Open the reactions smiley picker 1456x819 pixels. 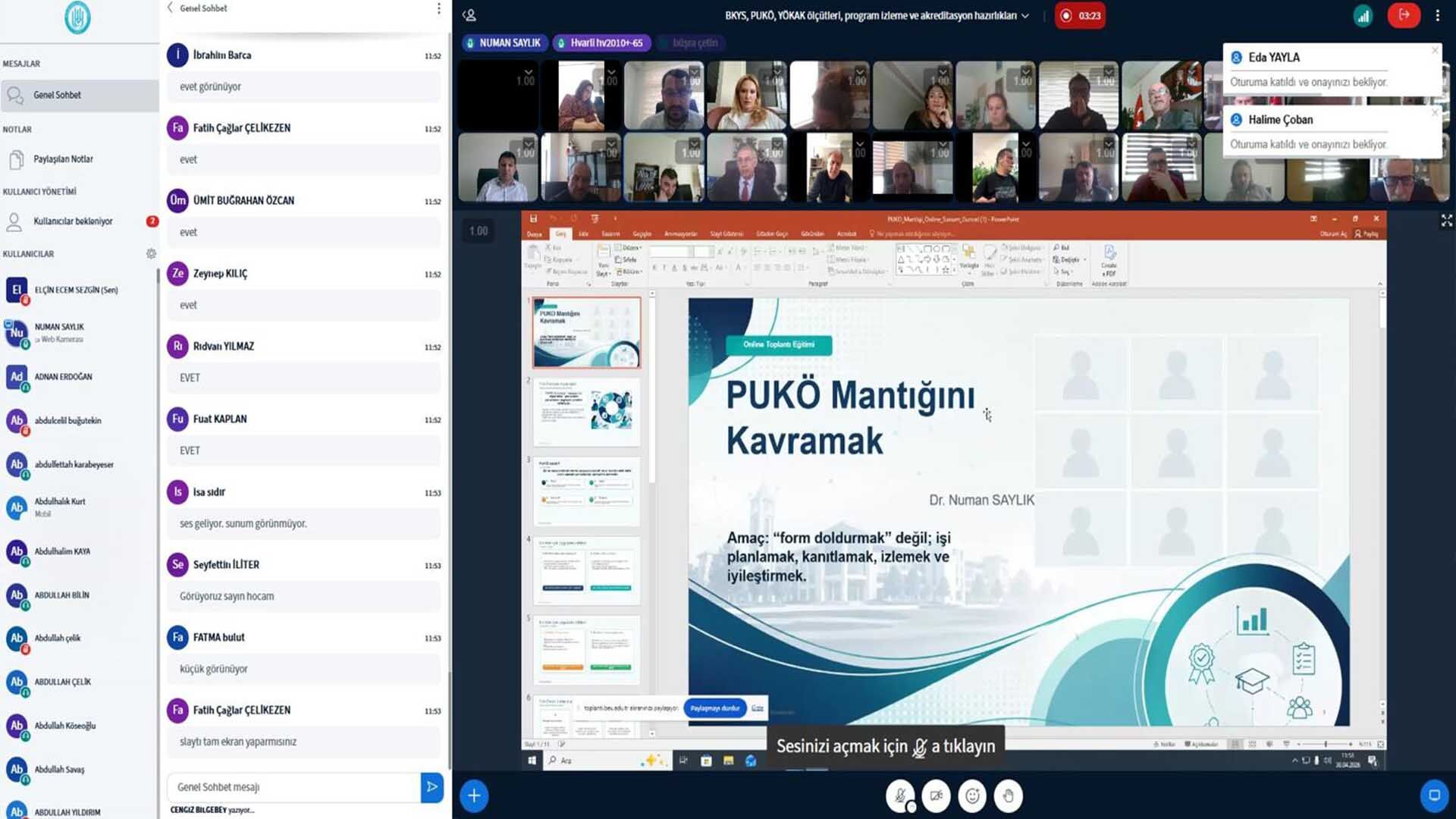point(972,795)
